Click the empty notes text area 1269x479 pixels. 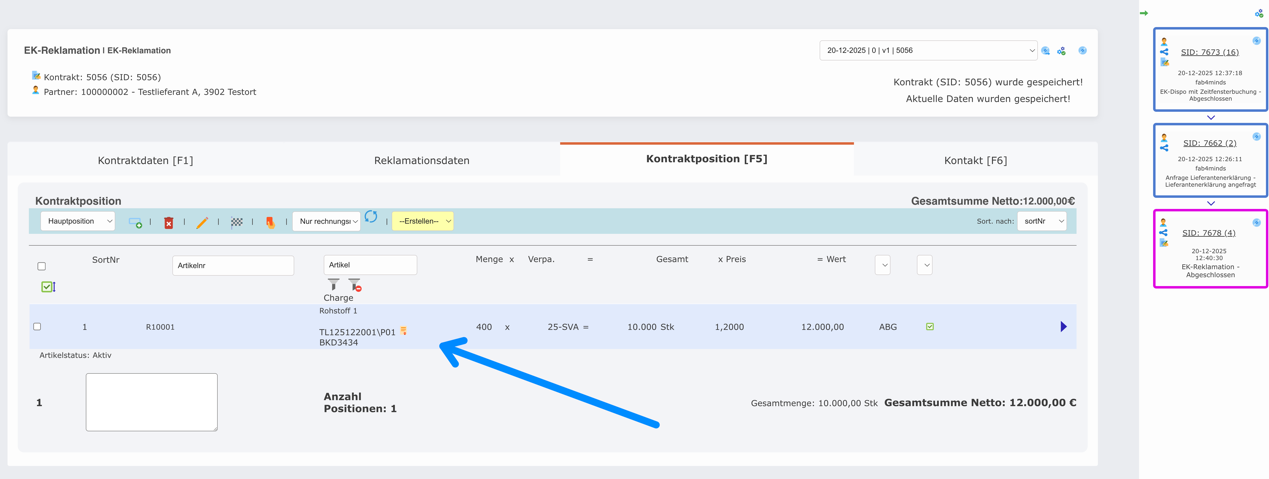[152, 402]
